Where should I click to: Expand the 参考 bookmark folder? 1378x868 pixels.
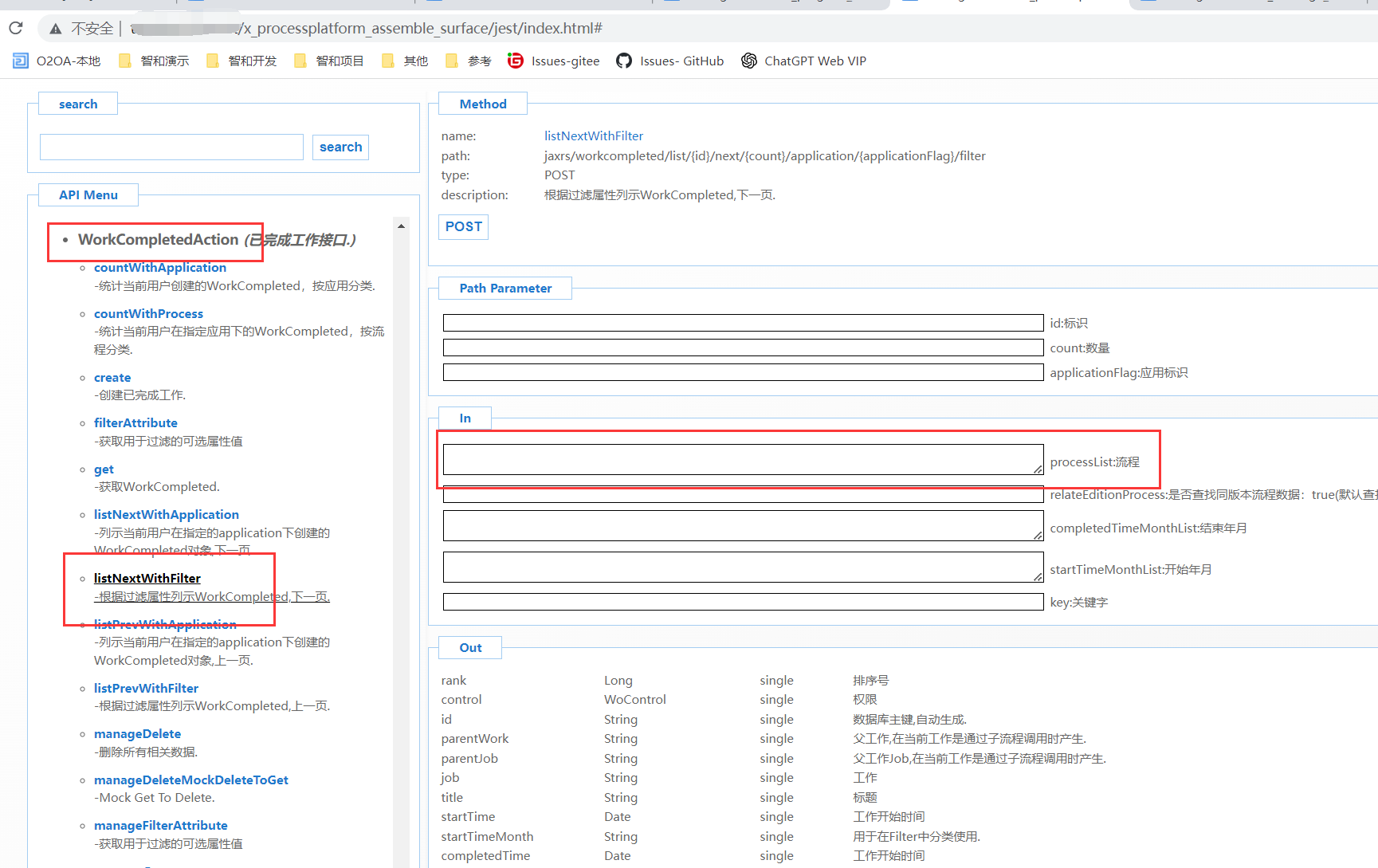click(x=469, y=61)
